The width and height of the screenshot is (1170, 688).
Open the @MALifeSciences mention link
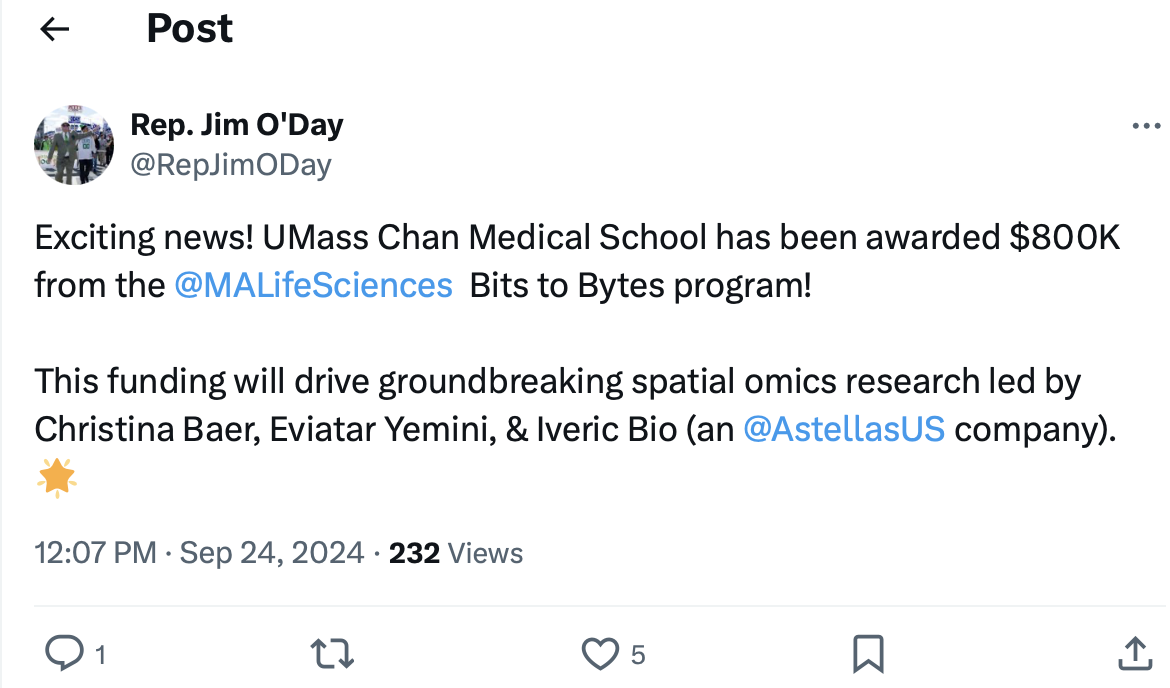(313, 286)
